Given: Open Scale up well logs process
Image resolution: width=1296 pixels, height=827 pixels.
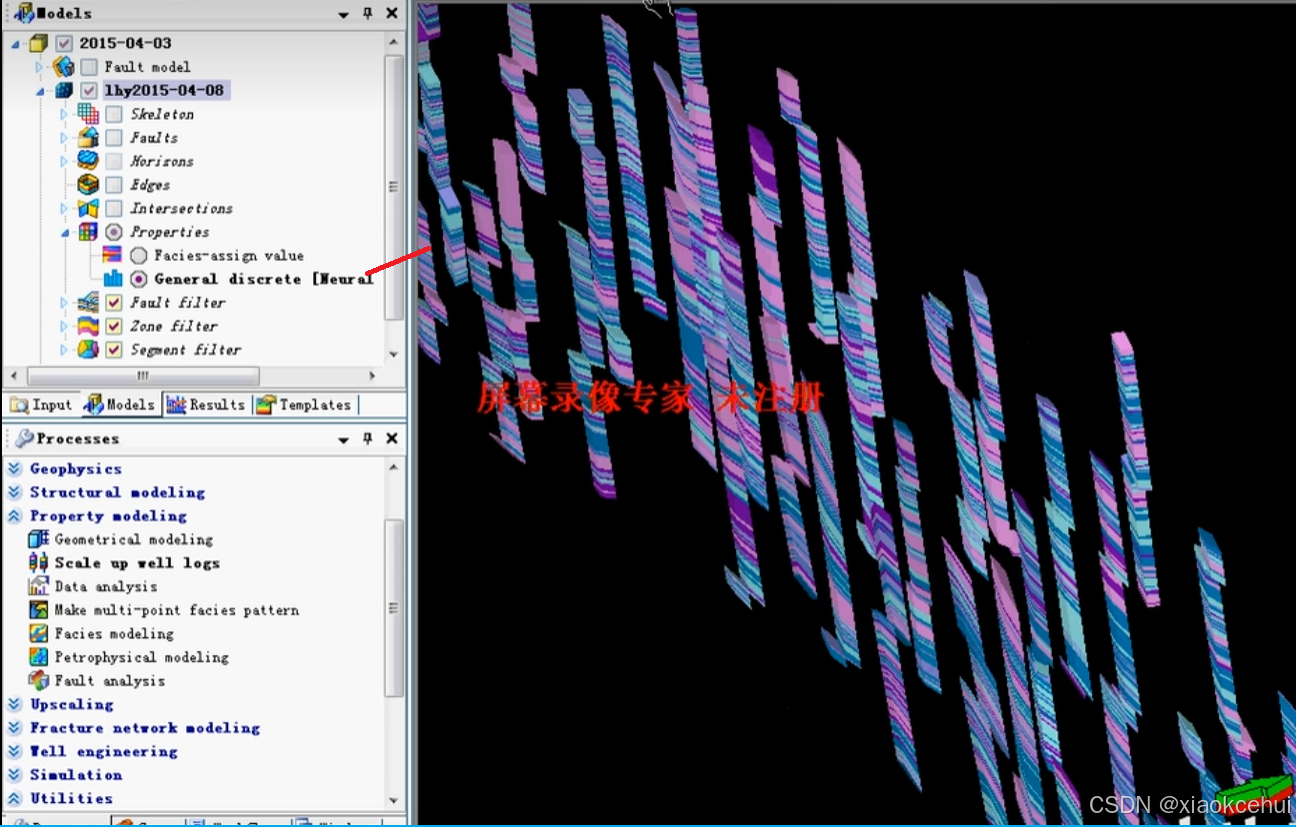Looking at the screenshot, I should coord(137,563).
